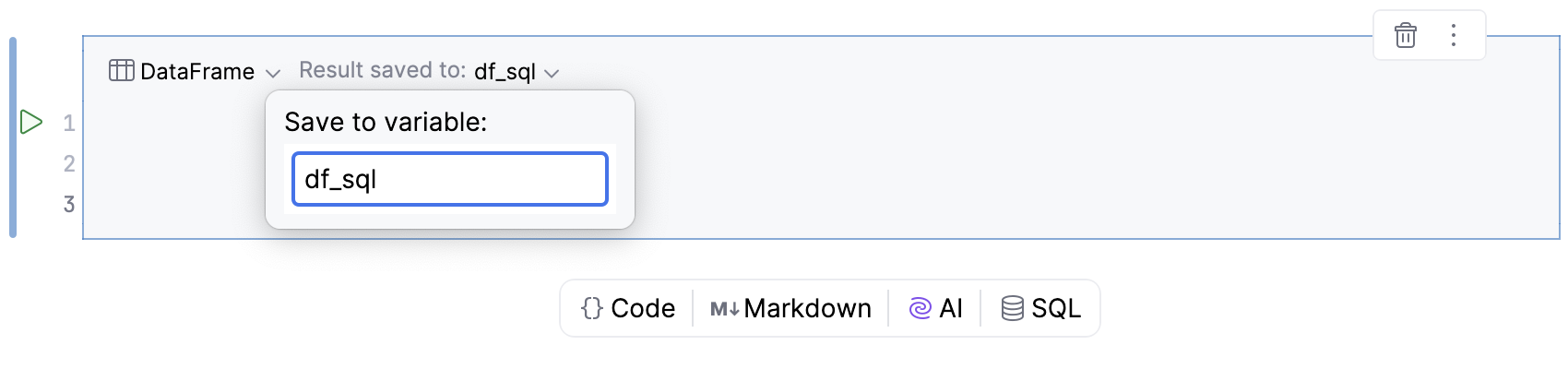Click line number 2 in the gutter

pyautogui.click(x=69, y=163)
